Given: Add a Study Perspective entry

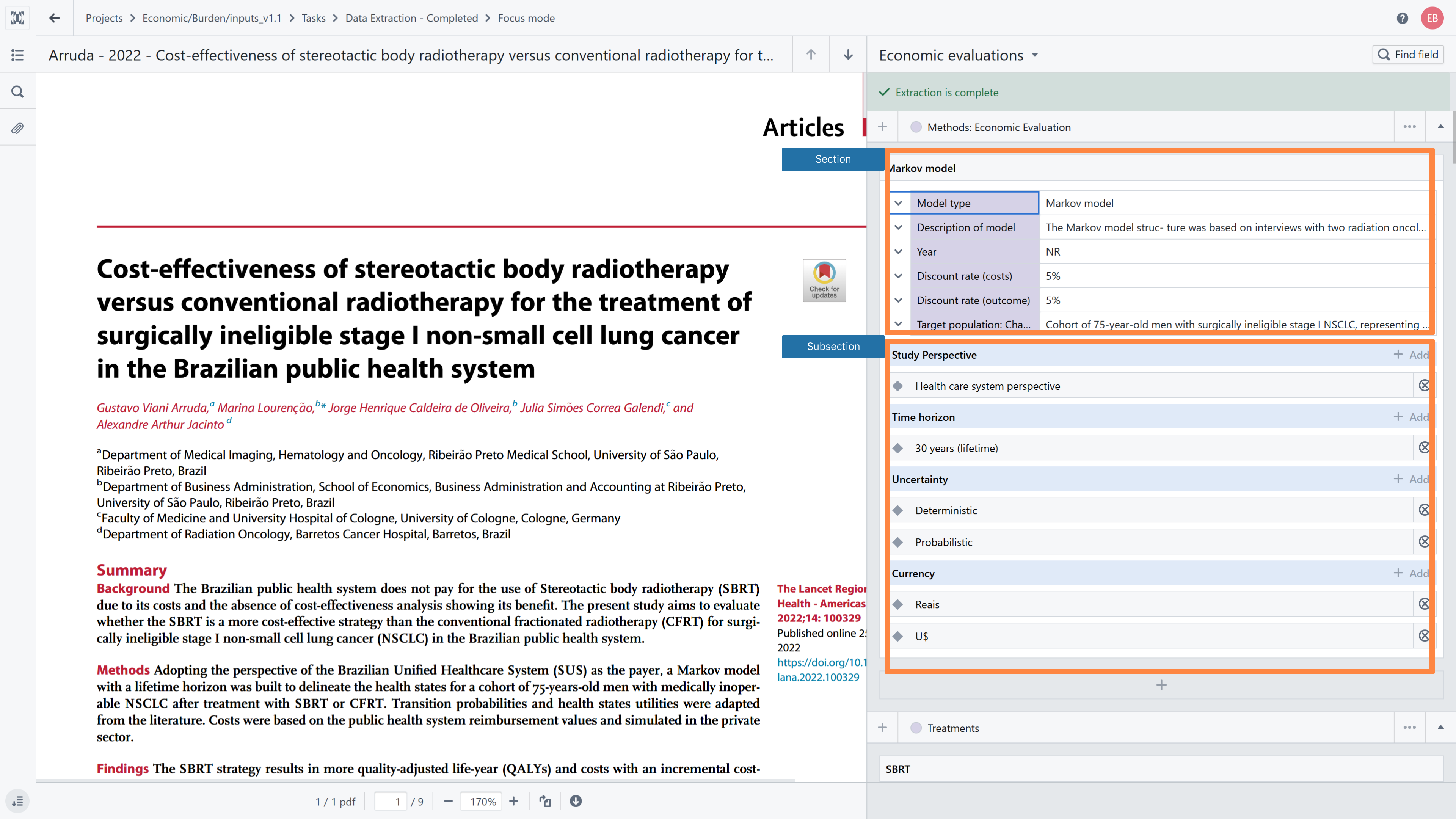Looking at the screenshot, I should (x=1411, y=355).
